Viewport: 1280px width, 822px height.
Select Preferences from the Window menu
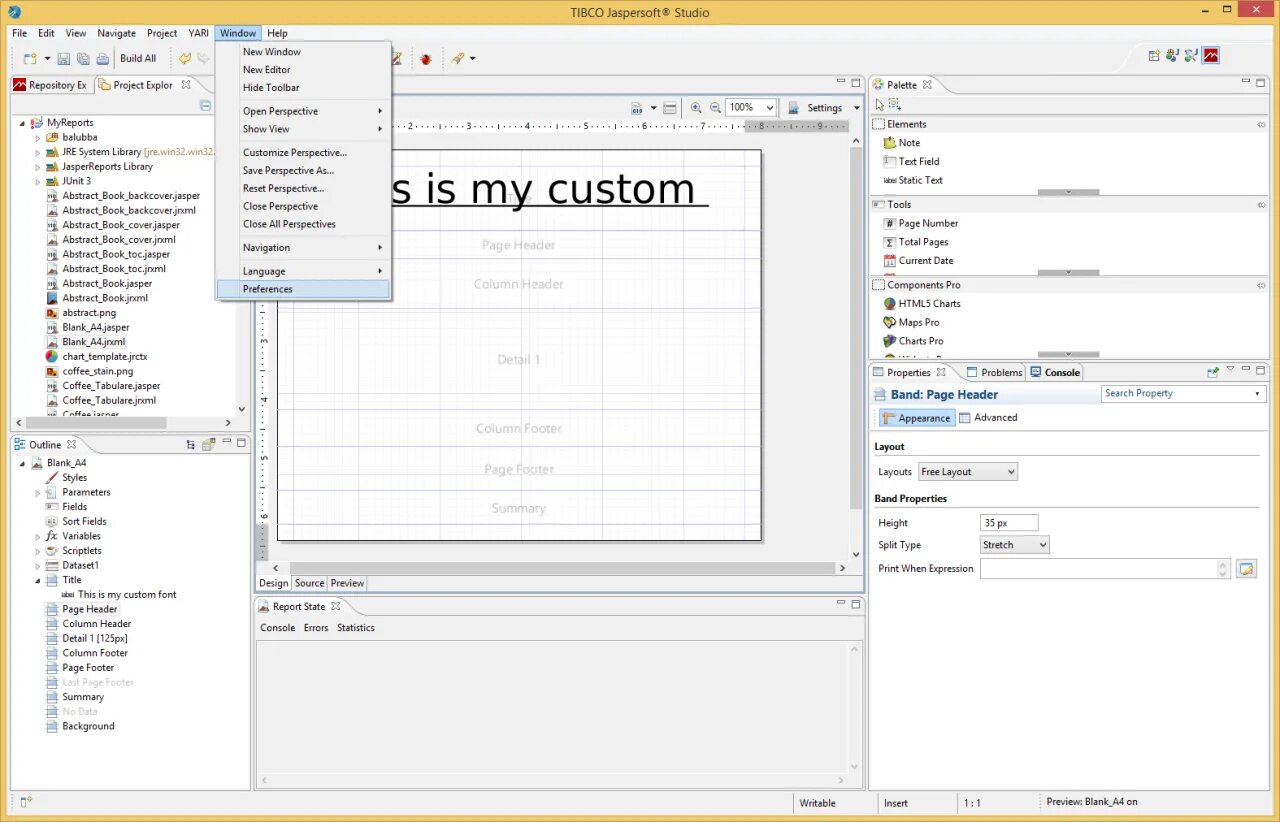click(x=267, y=288)
